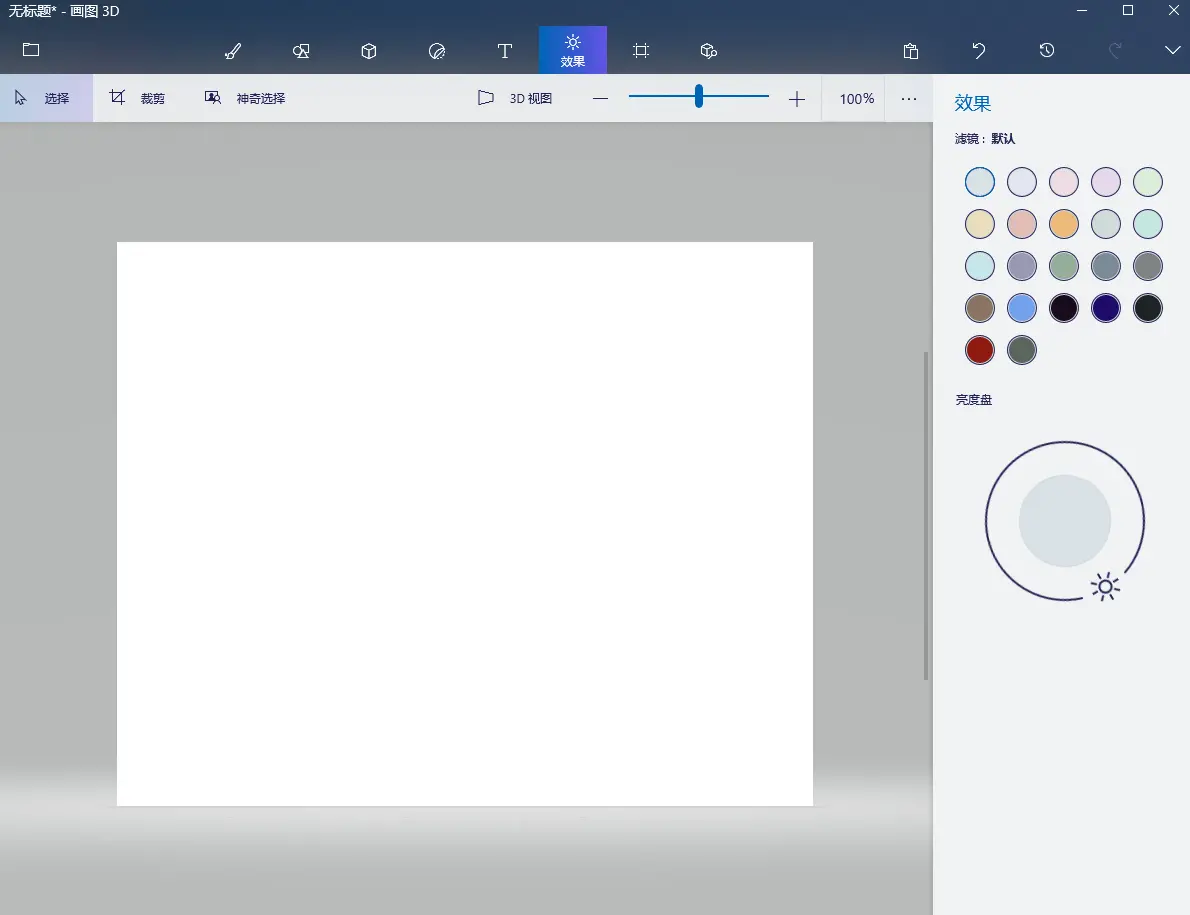The width and height of the screenshot is (1190, 915).
Task: Undo the last action
Action: (979, 51)
